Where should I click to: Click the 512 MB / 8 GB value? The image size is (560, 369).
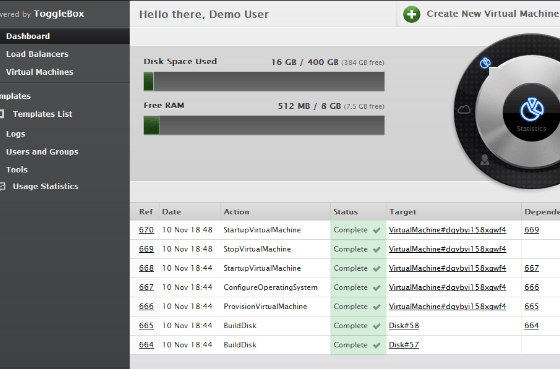(309, 106)
